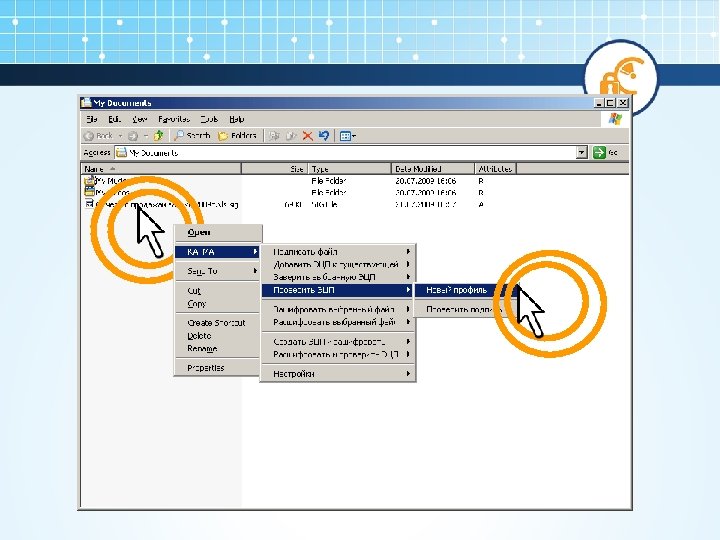
Task: Open Properties from the context menu
Action: click(x=218, y=368)
